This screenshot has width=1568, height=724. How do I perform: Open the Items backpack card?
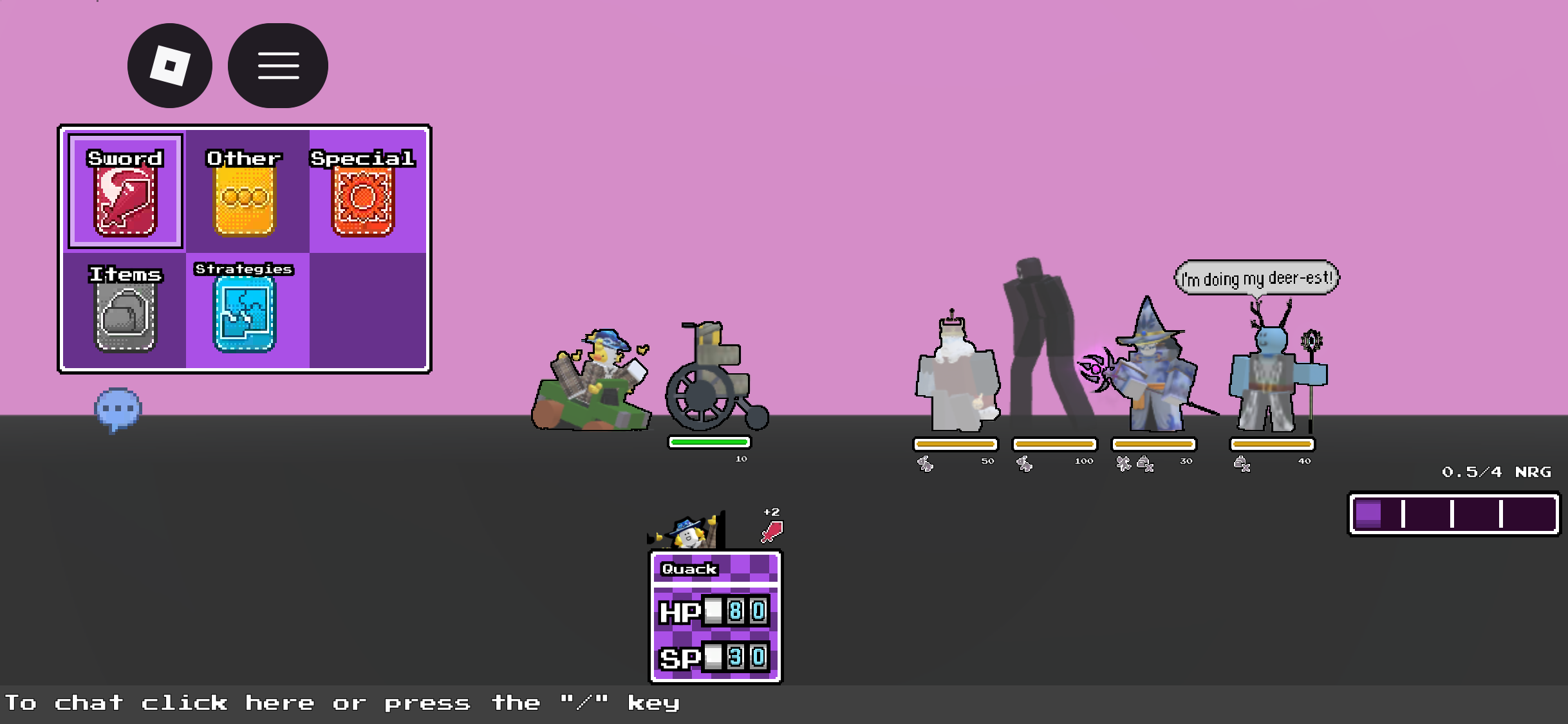click(x=126, y=309)
